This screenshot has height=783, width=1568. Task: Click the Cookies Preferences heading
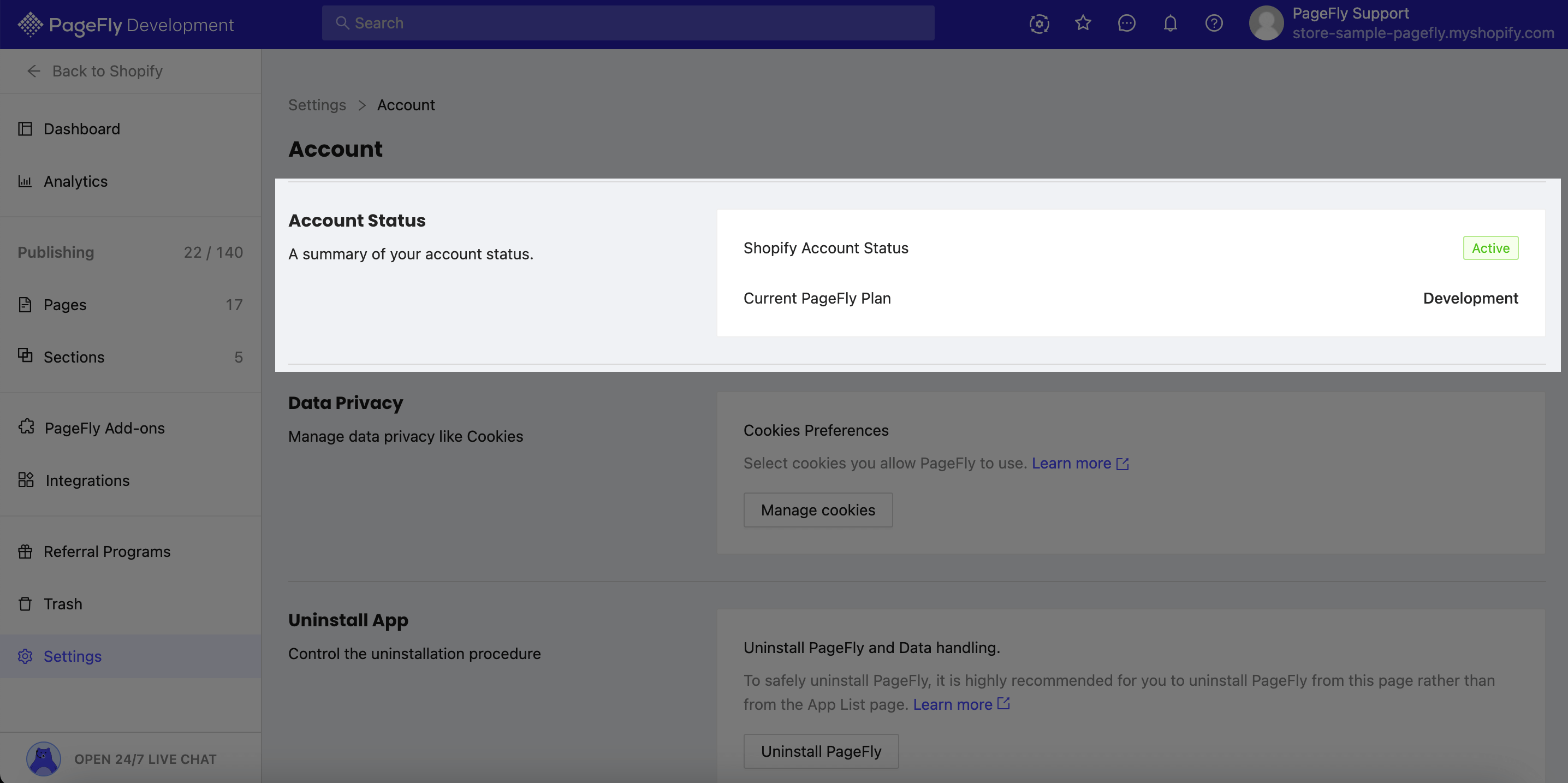(x=816, y=430)
